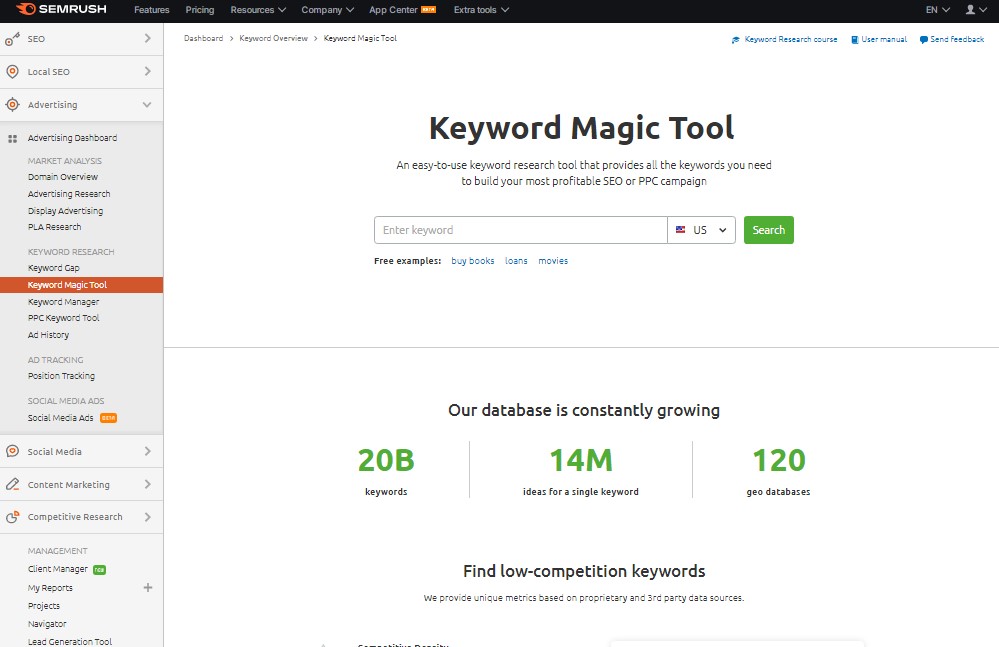Screen dimensions: 999x647
Task: Click the SEO key icon in sidebar
Action: pyautogui.click(x=12, y=39)
